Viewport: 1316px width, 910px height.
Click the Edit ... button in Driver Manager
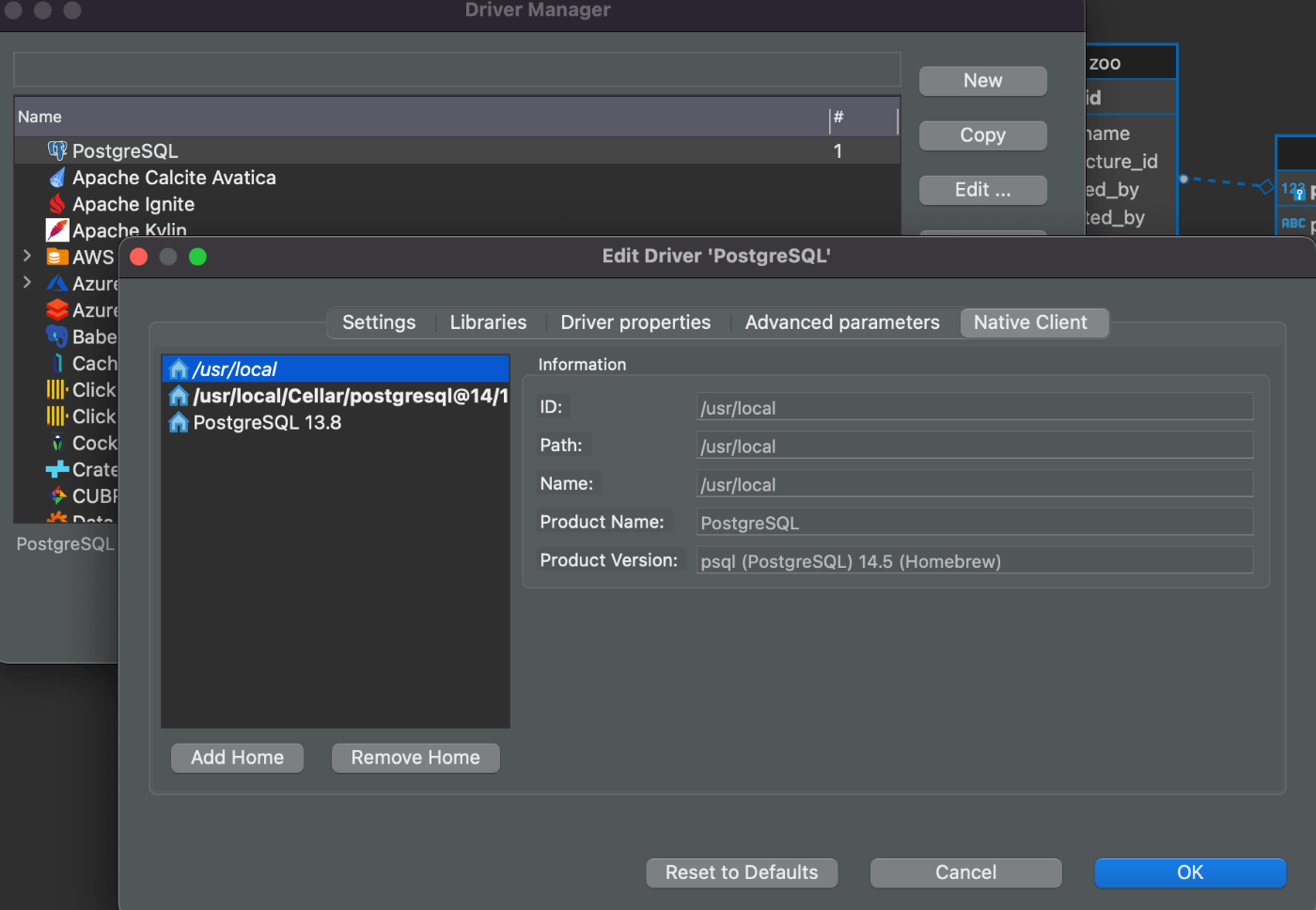click(983, 190)
